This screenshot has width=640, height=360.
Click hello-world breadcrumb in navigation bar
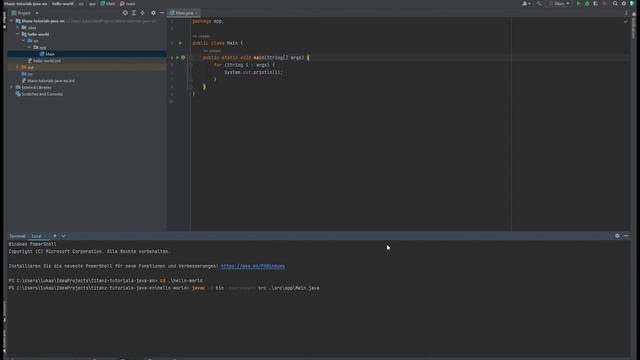click(62, 4)
